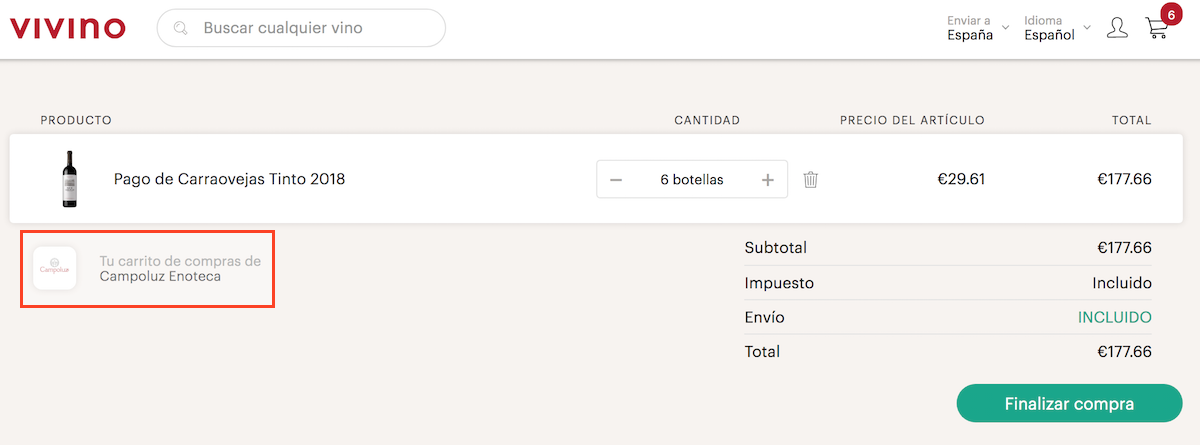The width and height of the screenshot is (1200, 445).
Task: Click the PRODUCTO column header
Action: [76, 120]
